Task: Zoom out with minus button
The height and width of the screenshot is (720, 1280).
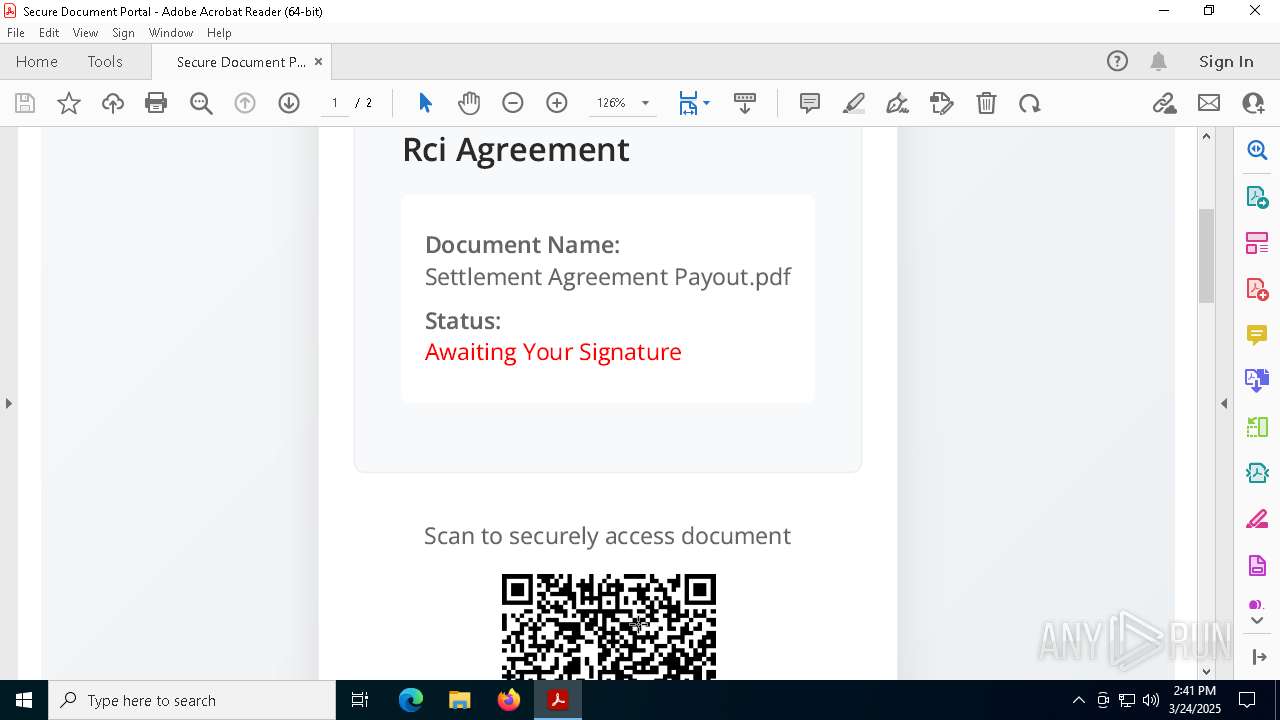Action: 513,103
